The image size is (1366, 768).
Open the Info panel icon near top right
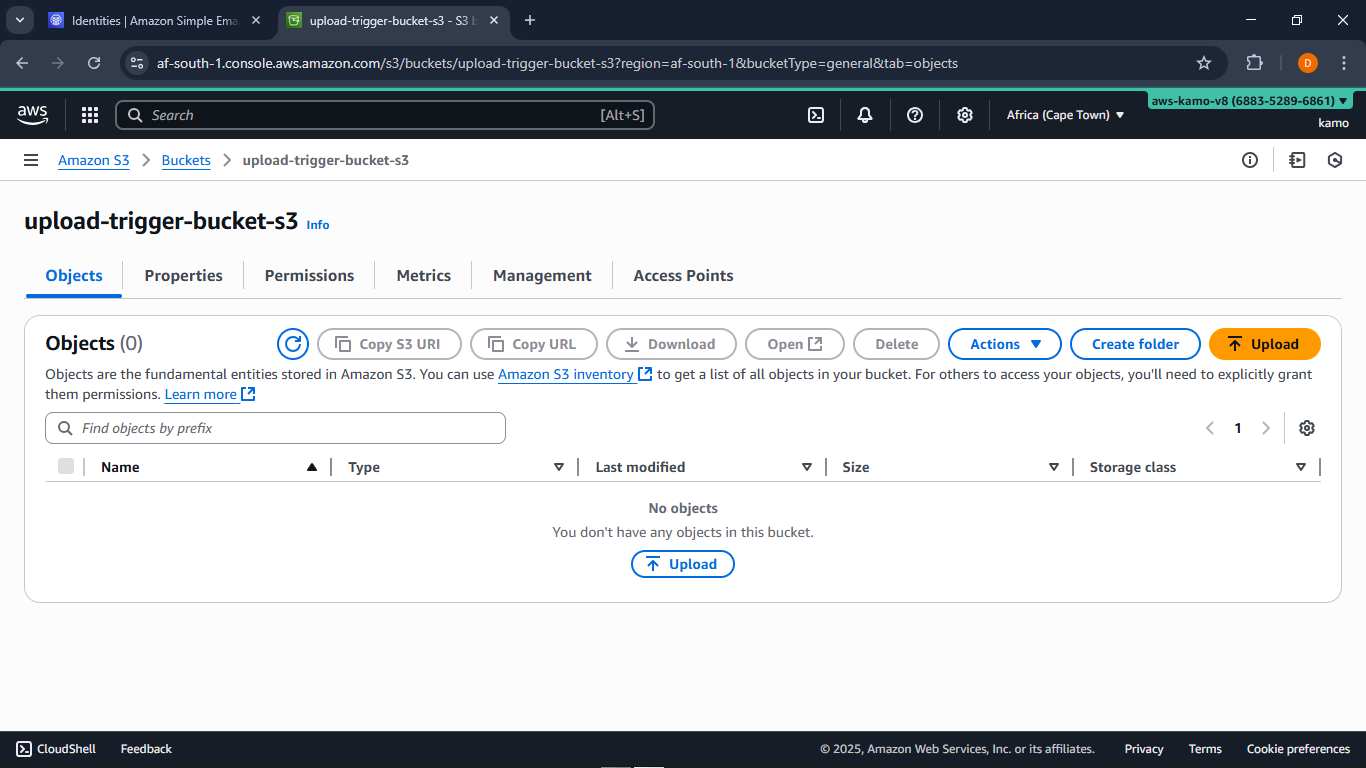click(1250, 160)
